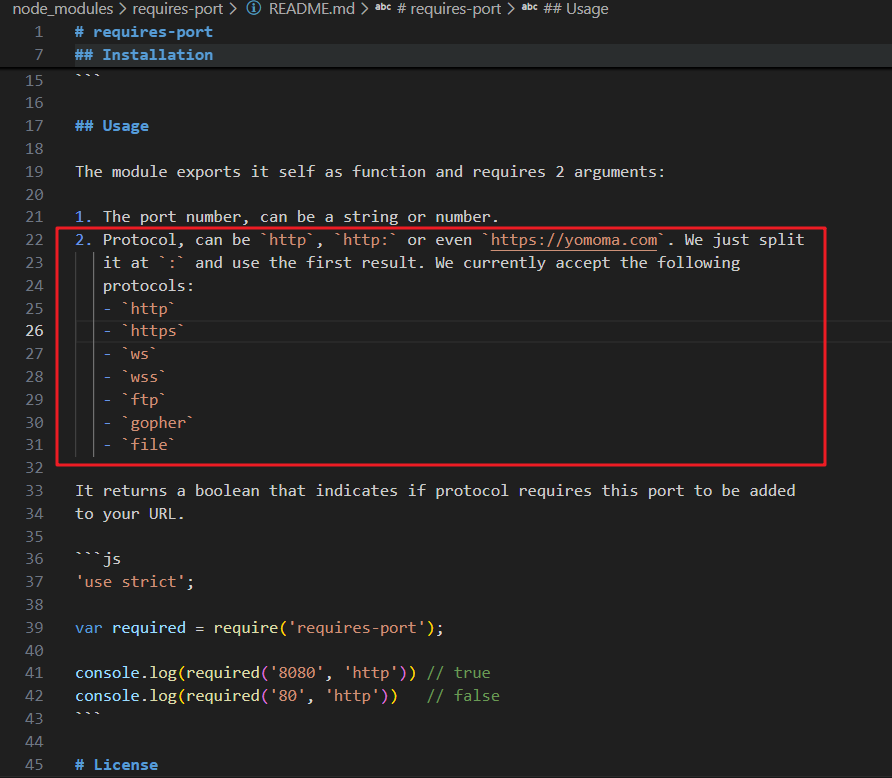
Task: Expand chevron after node_modules breadcrumb
Action: coord(122,9)
